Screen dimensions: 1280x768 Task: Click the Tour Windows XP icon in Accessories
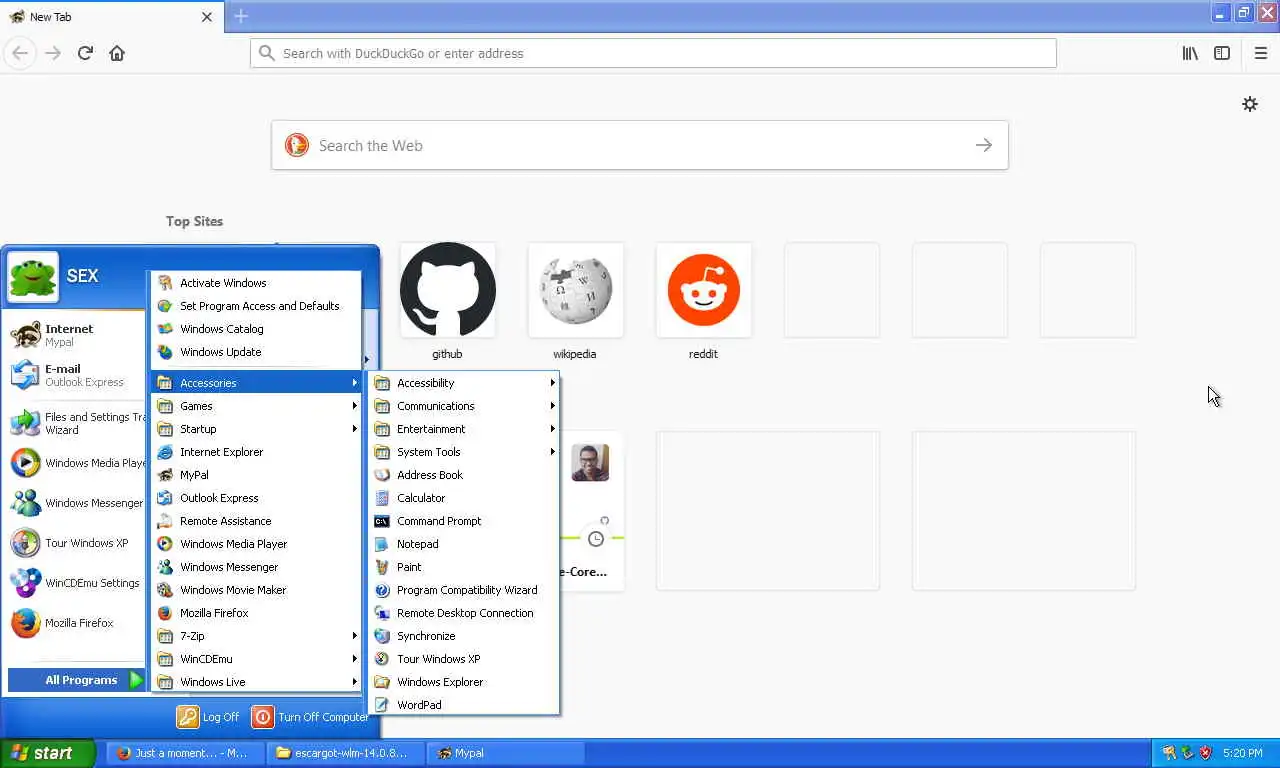[382, 659]
